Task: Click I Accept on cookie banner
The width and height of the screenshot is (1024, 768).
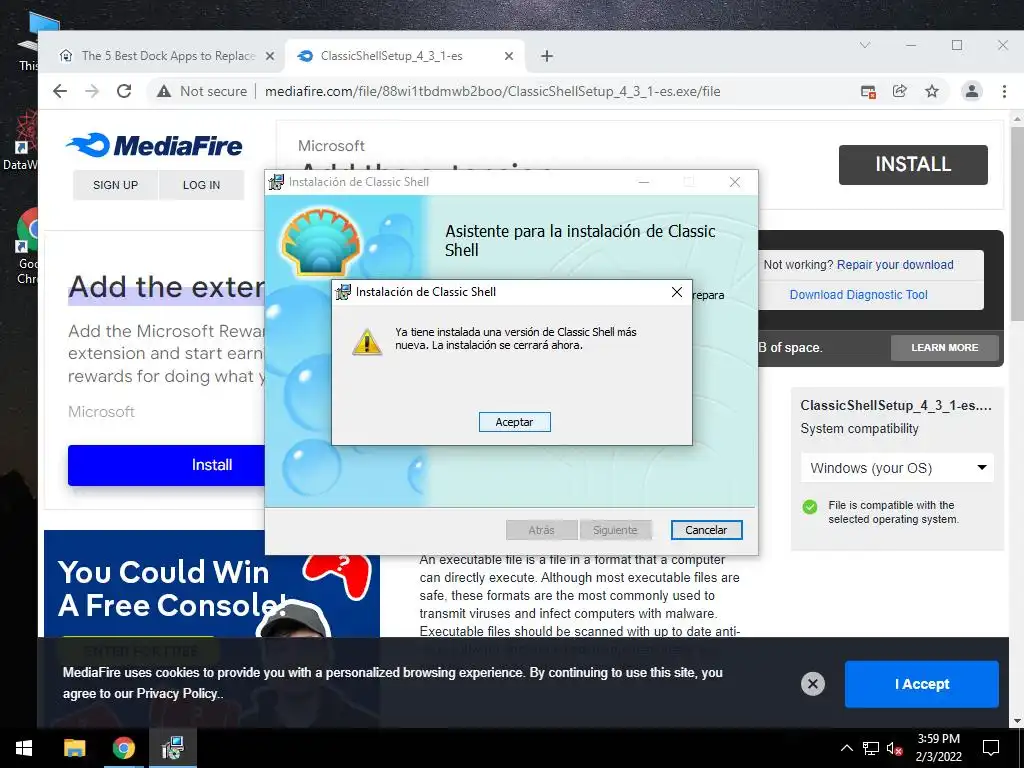Action: click(921, 684)
